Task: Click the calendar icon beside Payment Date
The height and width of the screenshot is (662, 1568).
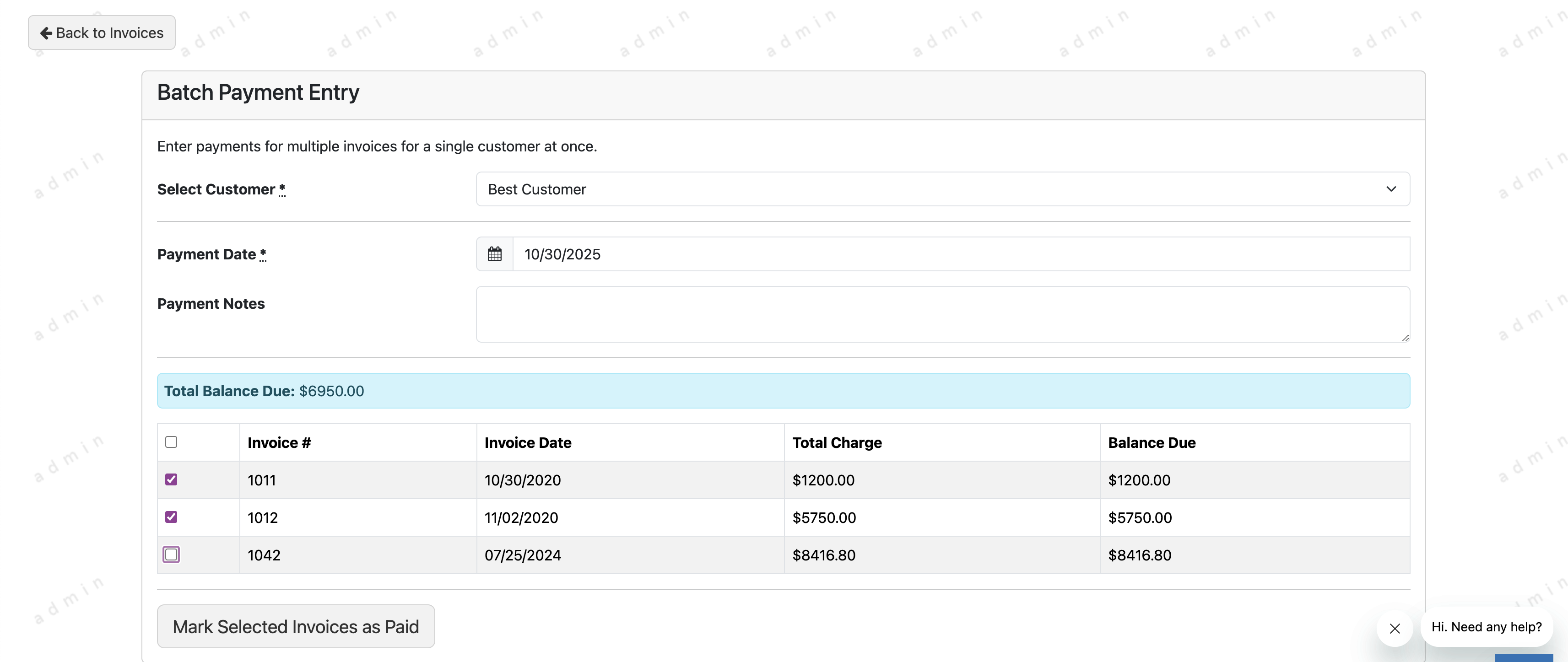Action: pyautogui.click(x=494, y=254)
